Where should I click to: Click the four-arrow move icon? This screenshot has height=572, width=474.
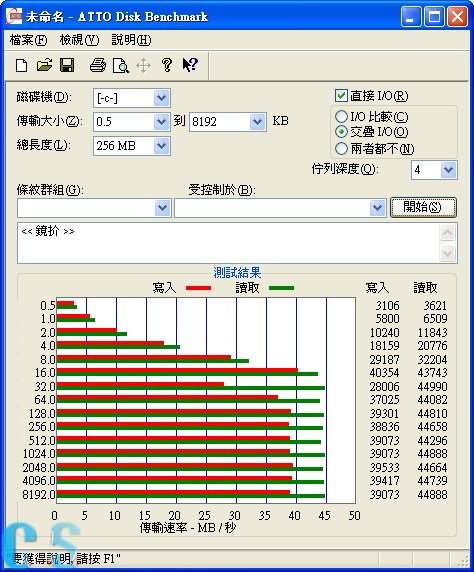143,66
